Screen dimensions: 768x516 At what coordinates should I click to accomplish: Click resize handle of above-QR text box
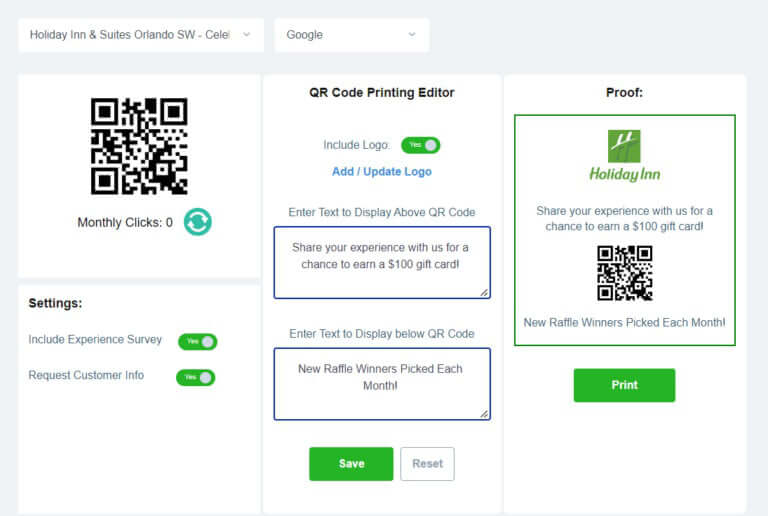[x=484, y=292]
